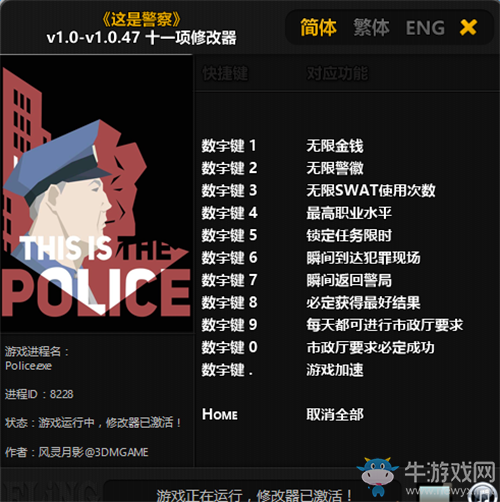Click 取消全部 to cancel all cheats
Viewport: 500px width, 502px height.
pos(335,415)
